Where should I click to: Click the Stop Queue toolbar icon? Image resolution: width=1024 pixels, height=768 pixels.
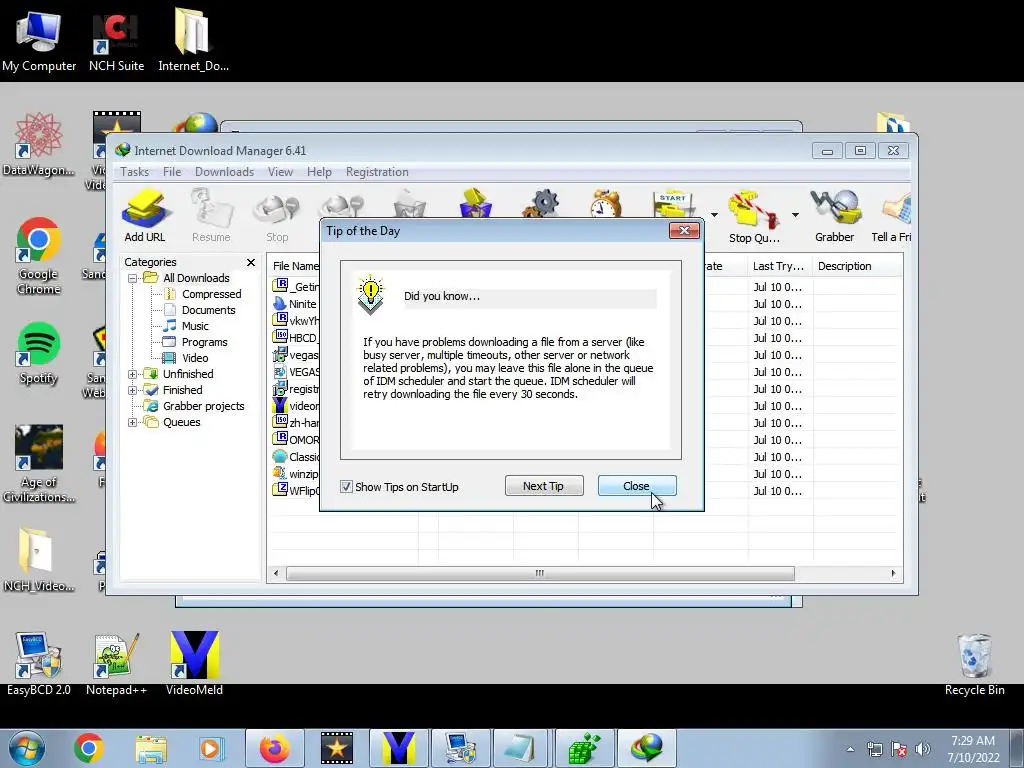[754, 217]
